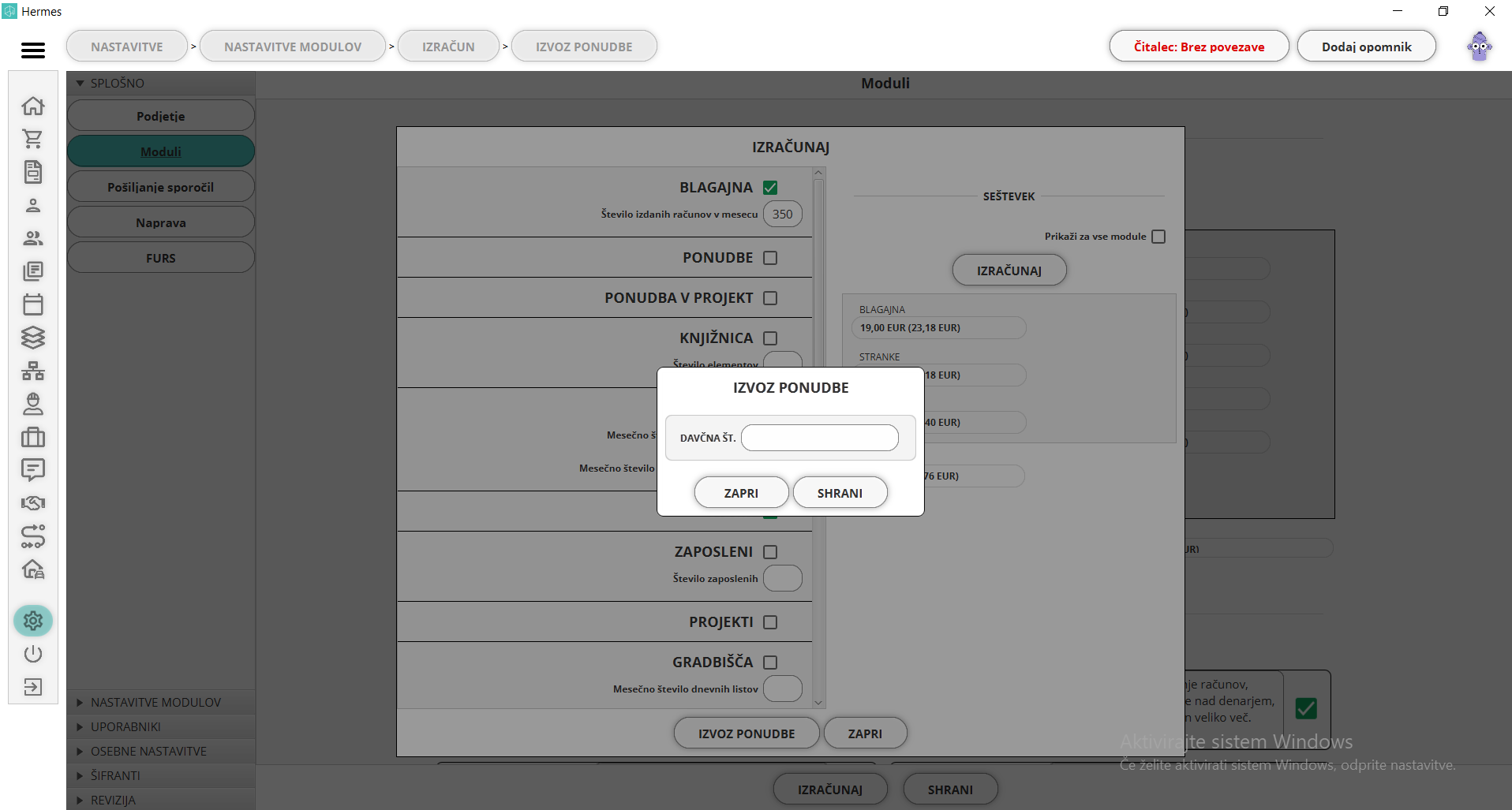Select IZRAČUN breadcrumb
The width and height of the screenshot is (1512, 810).
coord(448,47)
